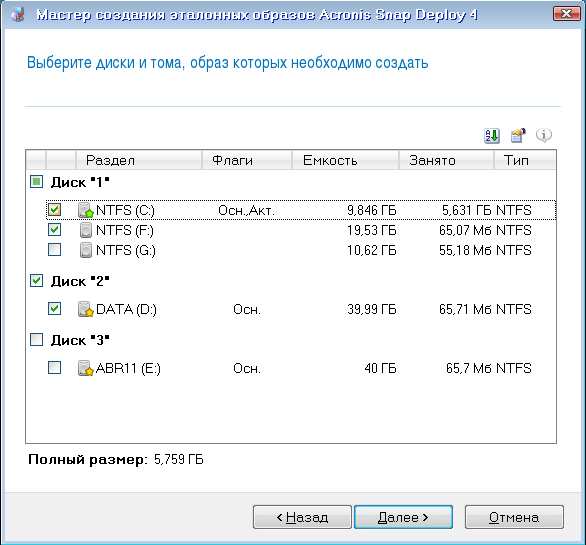Uncheck the Диск "2" checkbox
This screenshot has height=545, width=586.
(x=36, y=280)
